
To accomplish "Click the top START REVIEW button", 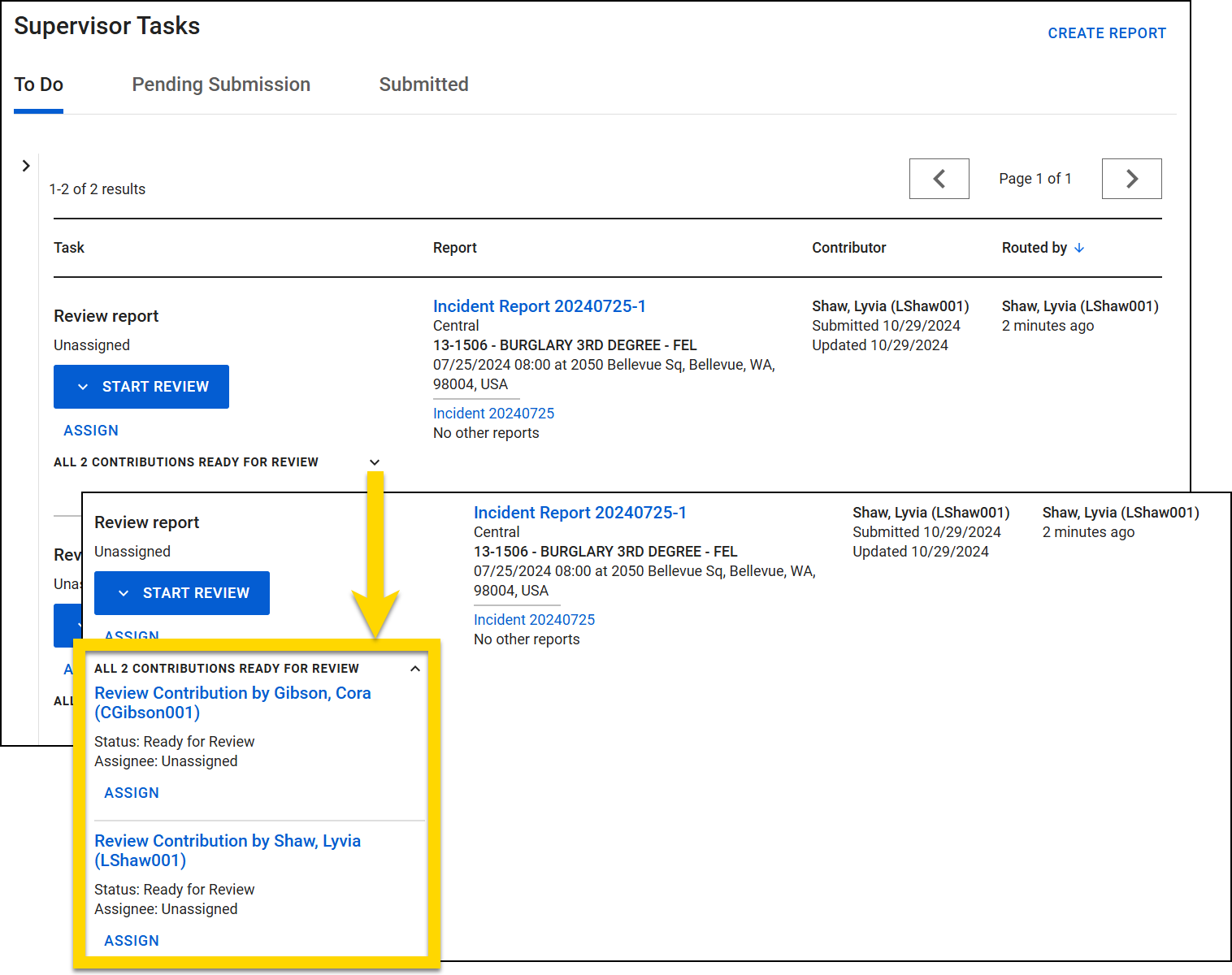I will click(x=154, y=386).
